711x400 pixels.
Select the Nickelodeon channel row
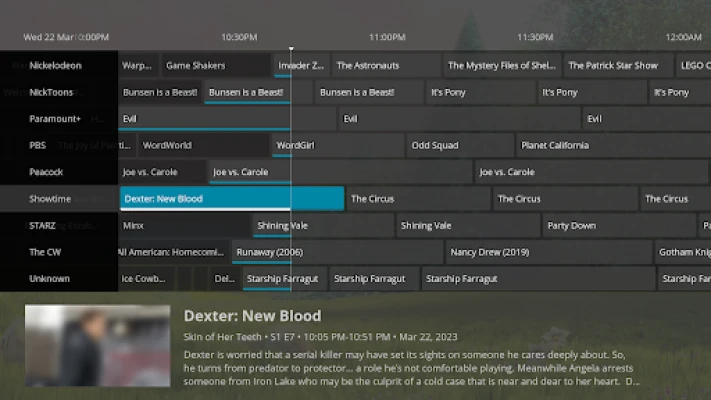point(57,66)
